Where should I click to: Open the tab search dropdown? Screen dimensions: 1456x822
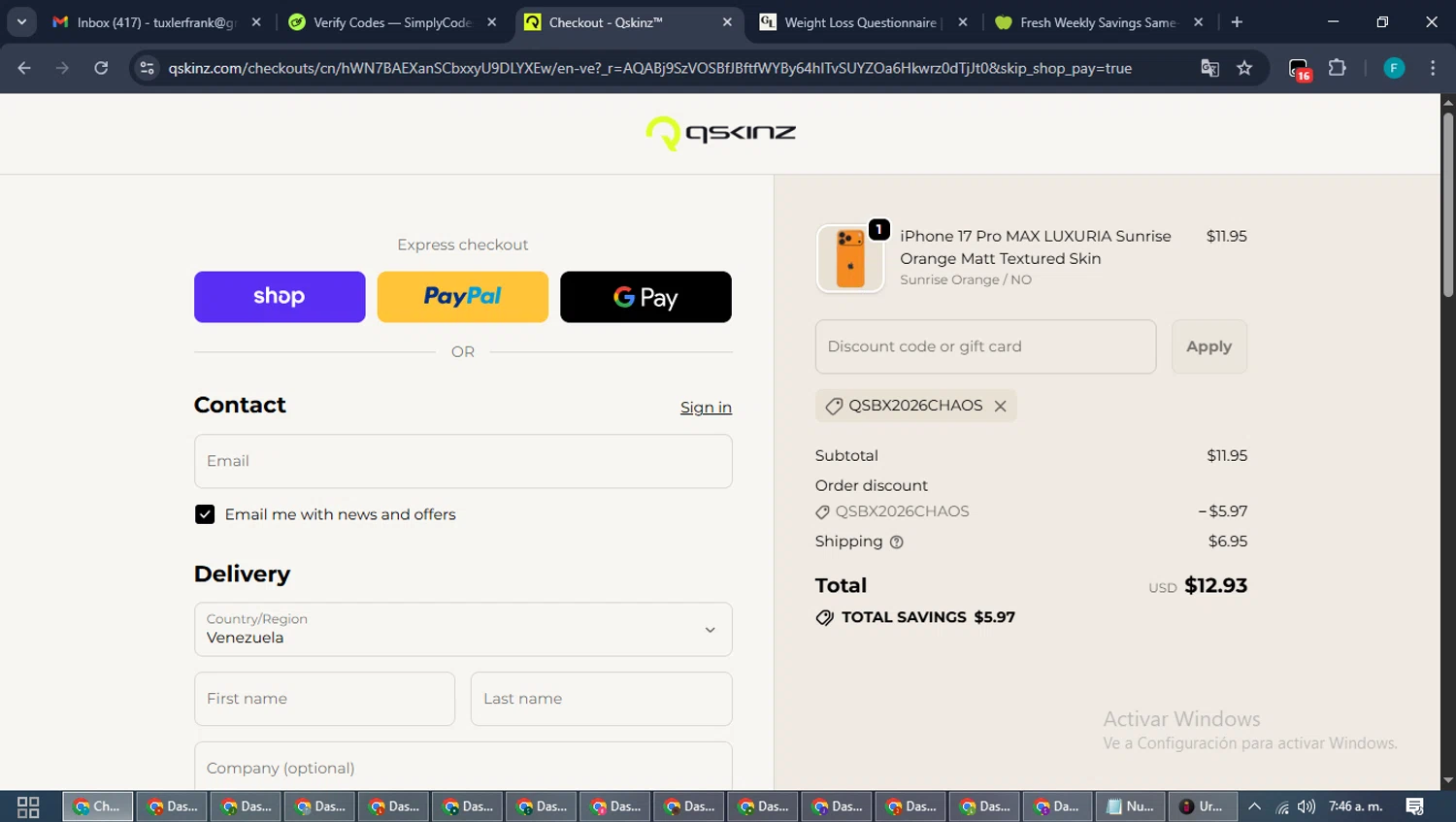21,22
